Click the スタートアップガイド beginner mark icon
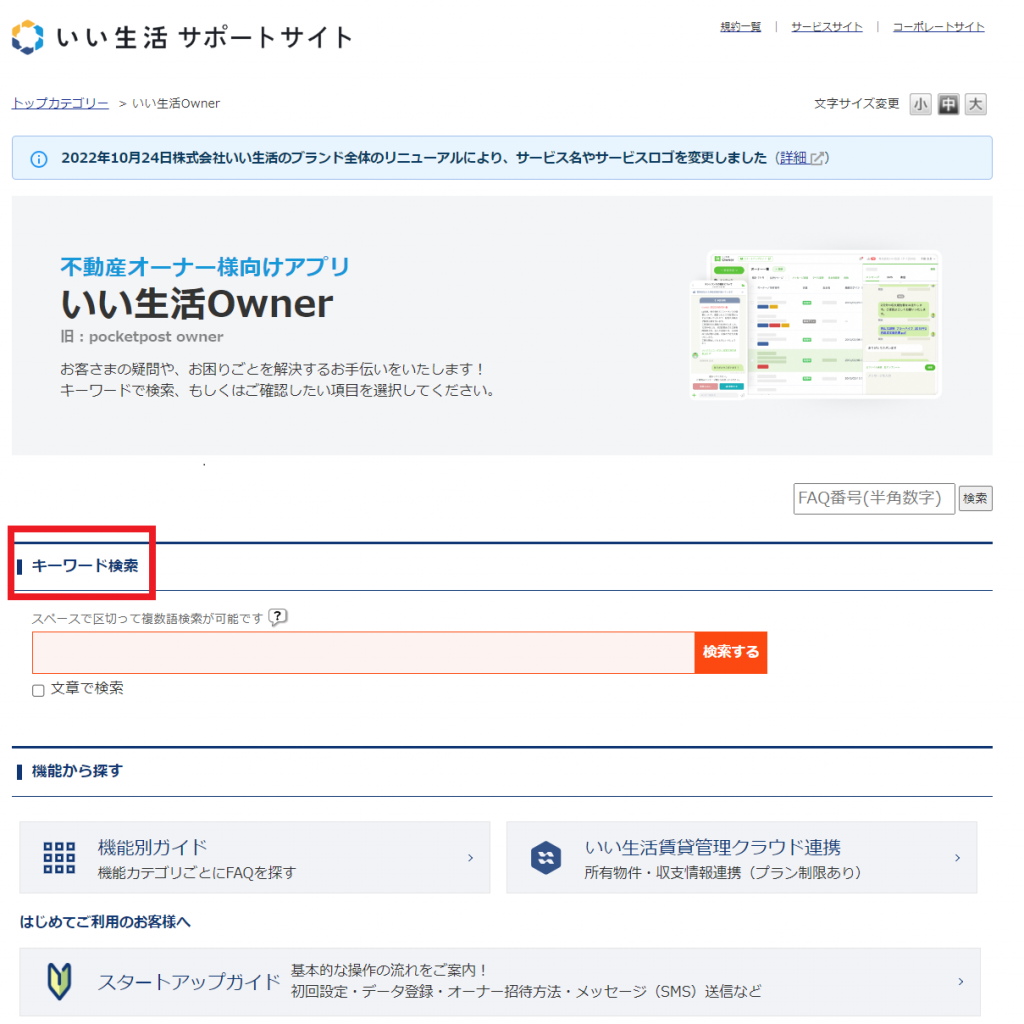 pos(59,982)
